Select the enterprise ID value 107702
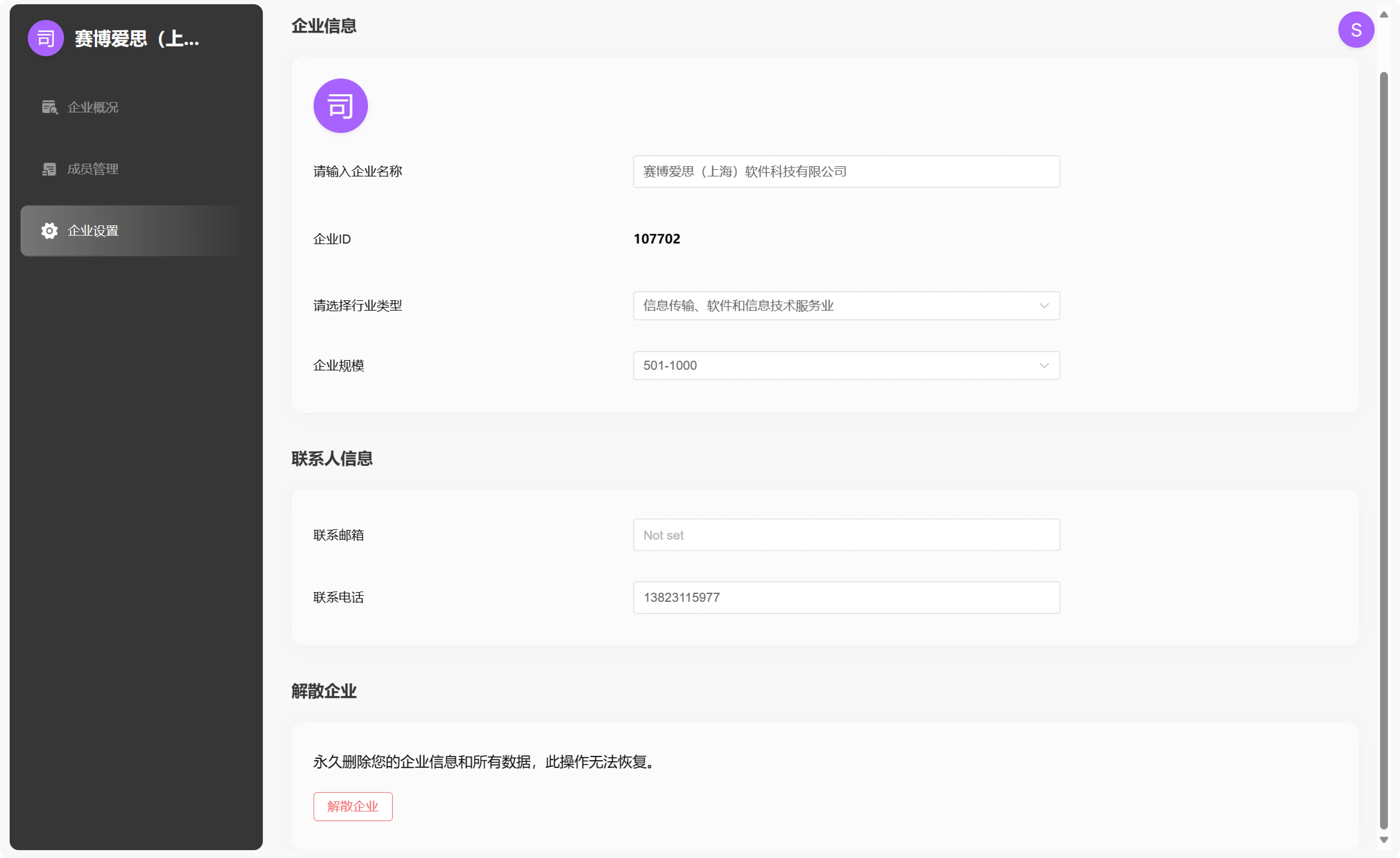Image resolution: width=1400 pixels, height=858 pixels. pos(657,239)
